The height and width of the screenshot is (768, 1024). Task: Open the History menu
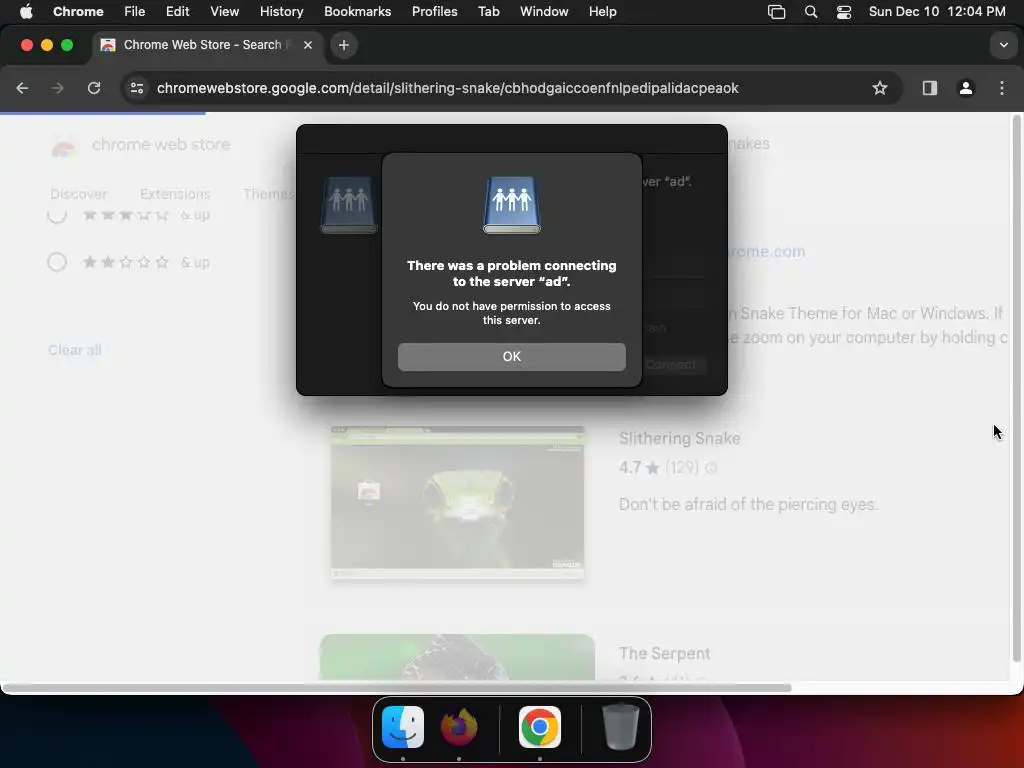coord(281,12)
